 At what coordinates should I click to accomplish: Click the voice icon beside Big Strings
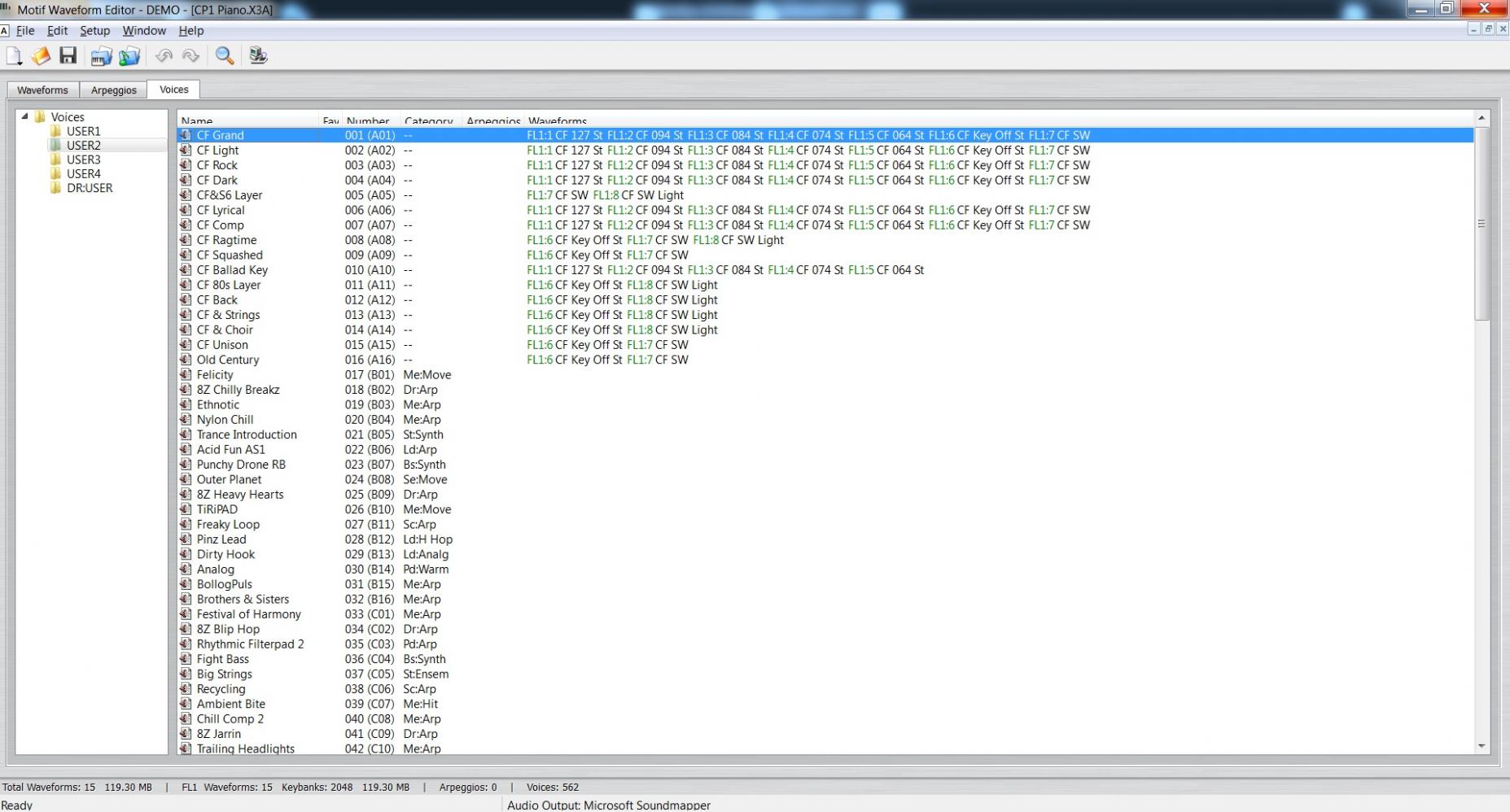pyautogui.click(x=186, y=674)
